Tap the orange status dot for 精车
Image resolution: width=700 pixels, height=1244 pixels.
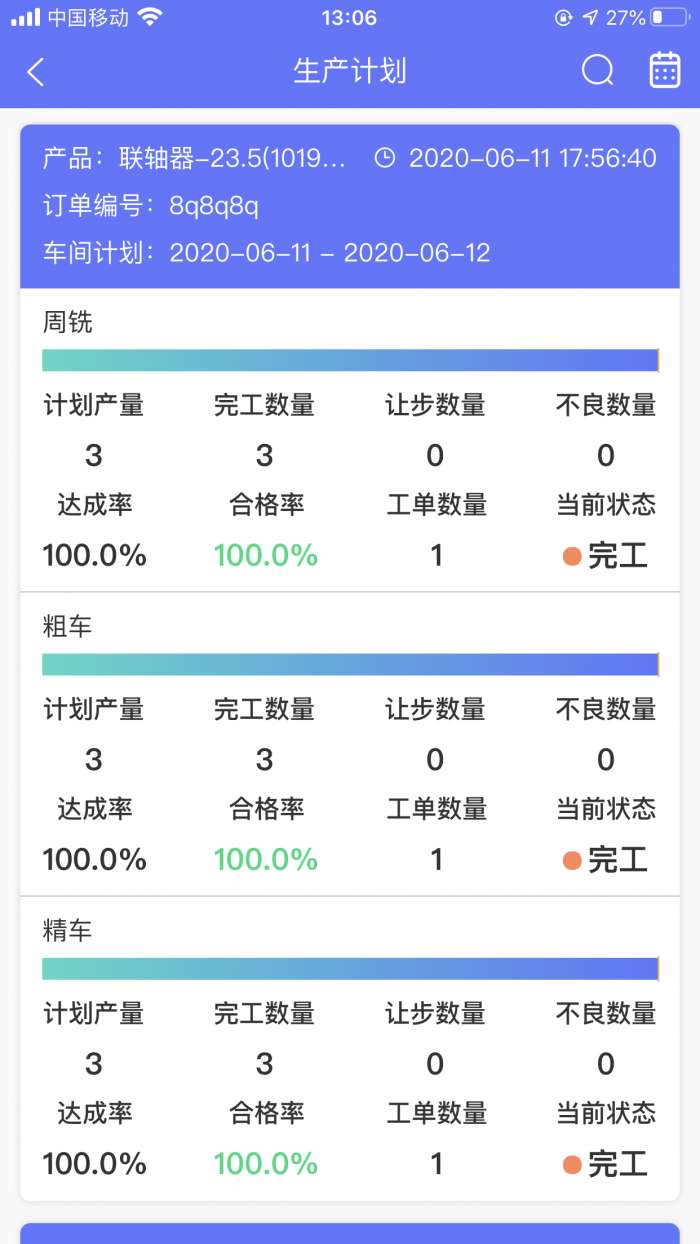572,1164
